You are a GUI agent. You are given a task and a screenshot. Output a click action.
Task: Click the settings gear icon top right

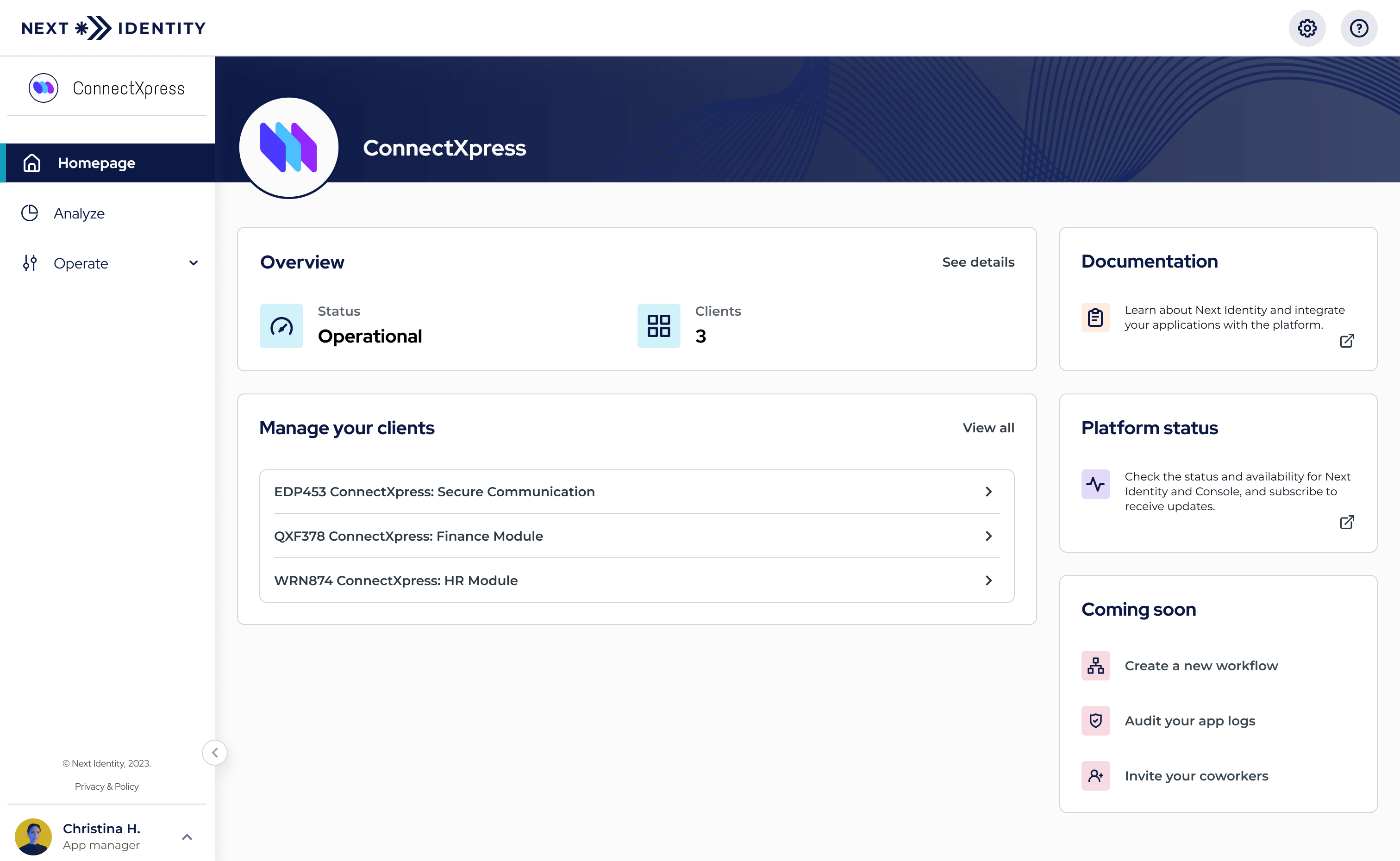point(1307,27)
